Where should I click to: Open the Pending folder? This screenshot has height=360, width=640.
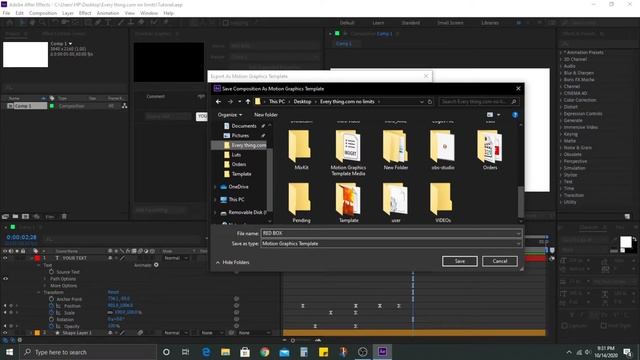pyautogui.click(x=301, y=203)
